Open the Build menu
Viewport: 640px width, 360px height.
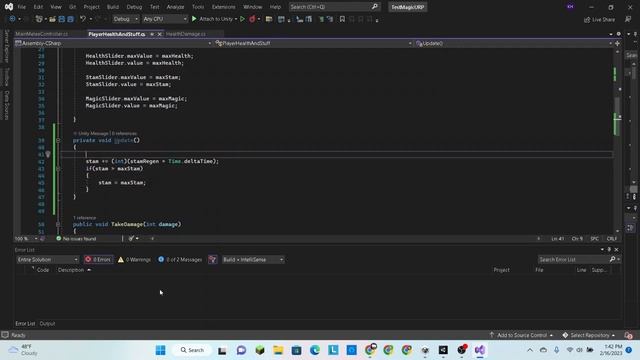coord(113,7)
